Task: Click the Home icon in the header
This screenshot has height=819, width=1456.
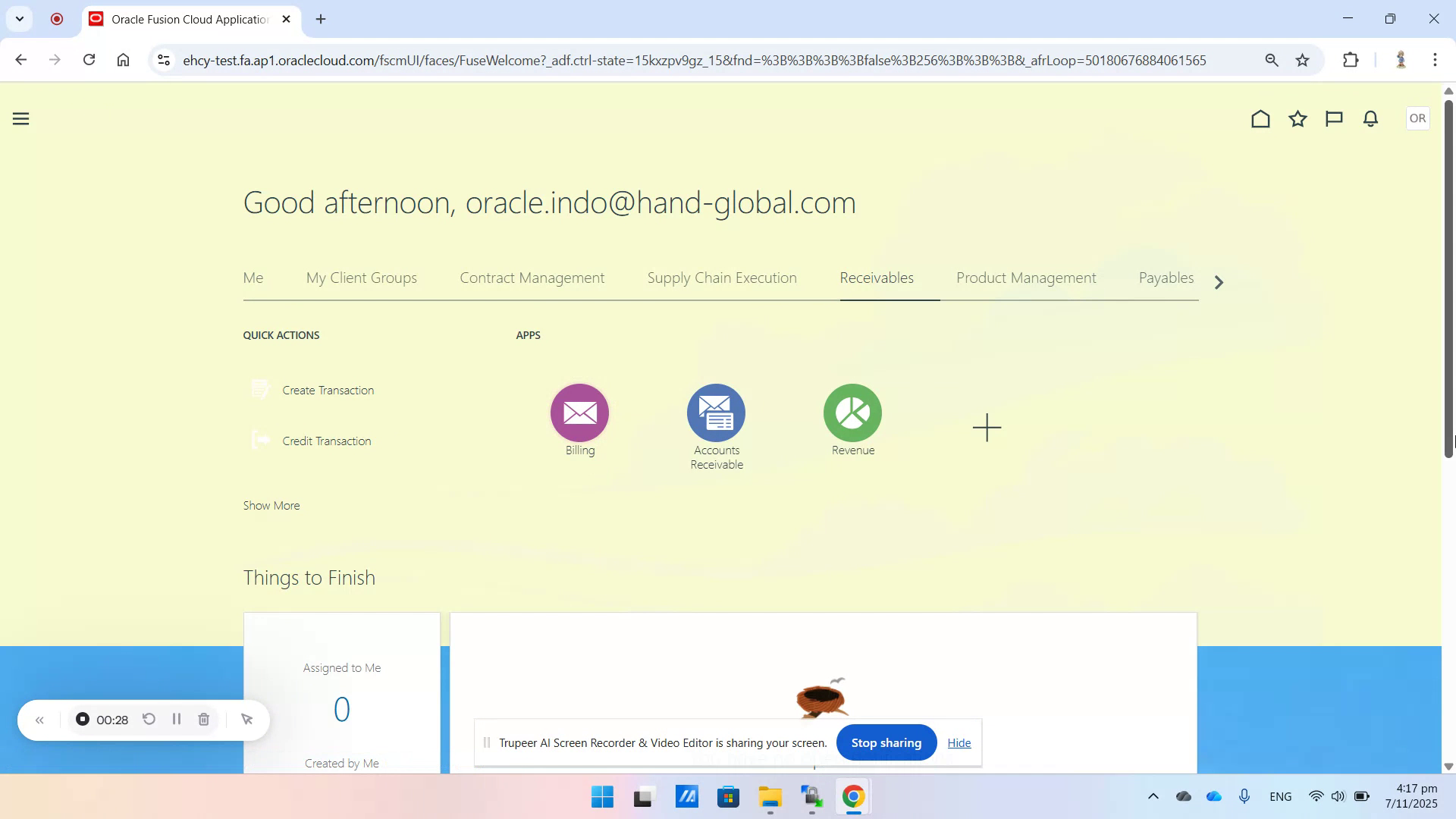Action: tap(1260, 118)
